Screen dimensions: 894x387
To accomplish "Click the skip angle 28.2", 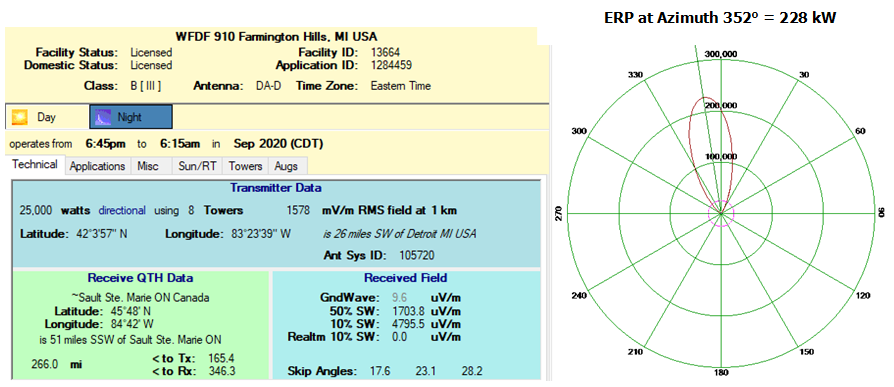I will click(x=472, y=372).
